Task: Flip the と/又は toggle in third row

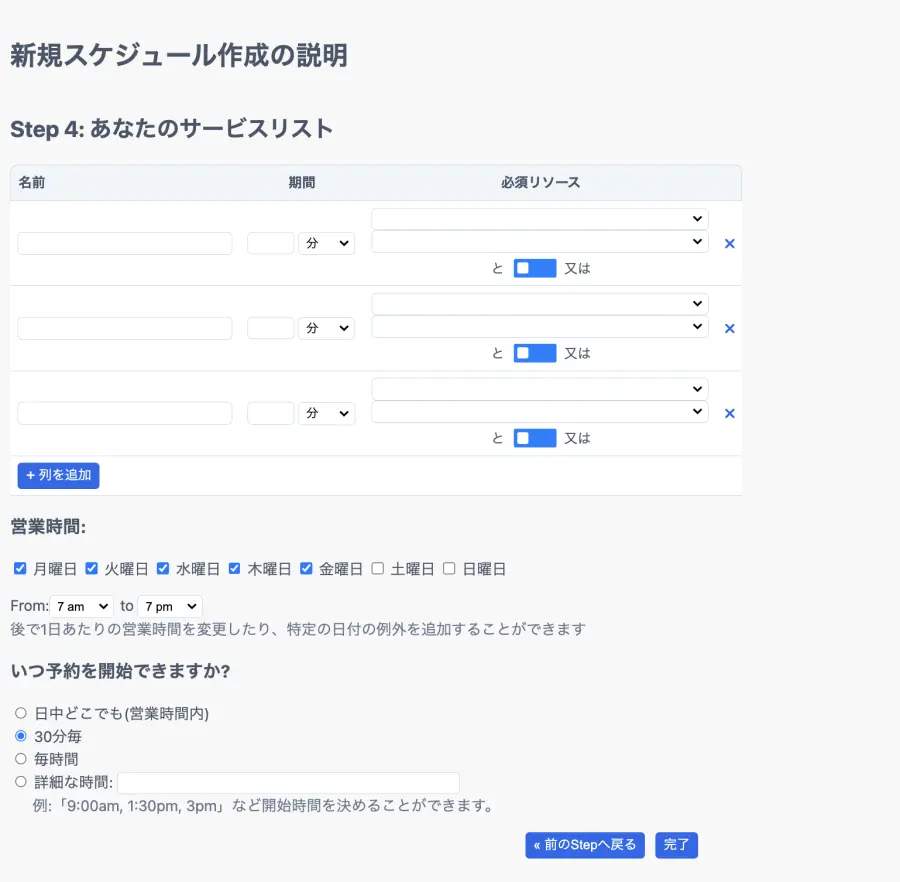Action: (x=534, y=438)
